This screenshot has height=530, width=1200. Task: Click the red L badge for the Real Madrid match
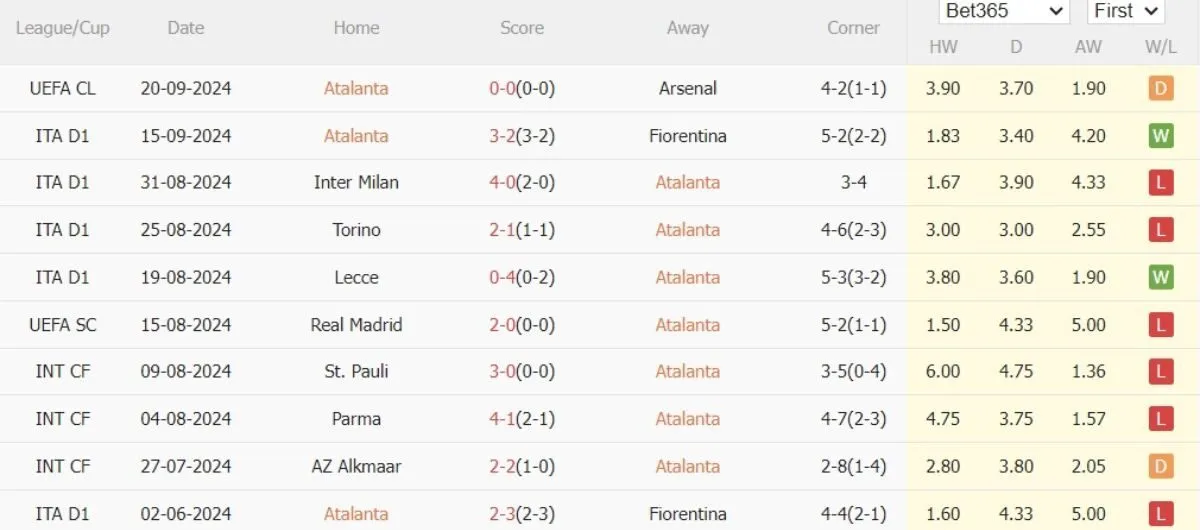1160,324
